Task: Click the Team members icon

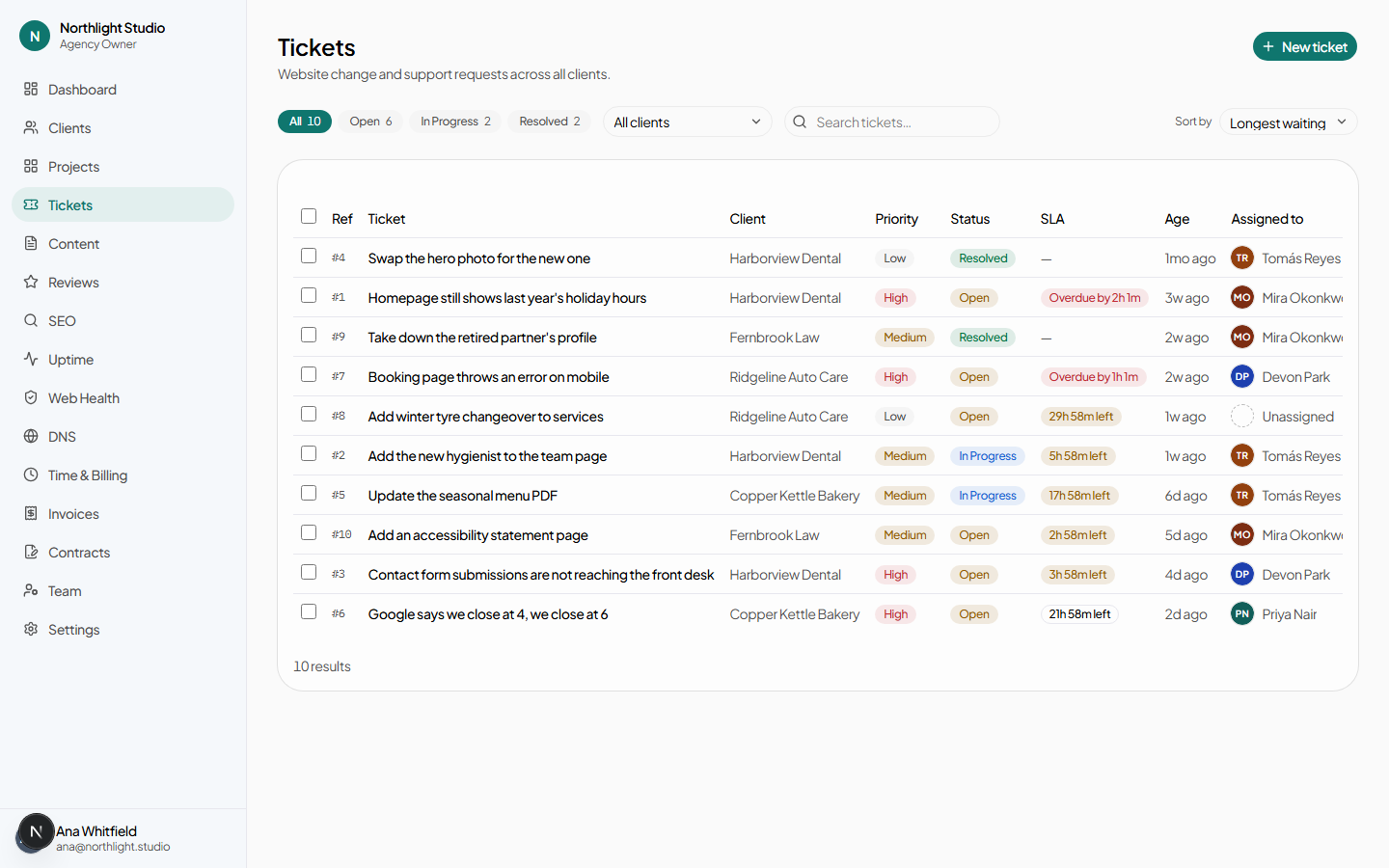Action: 31,590
